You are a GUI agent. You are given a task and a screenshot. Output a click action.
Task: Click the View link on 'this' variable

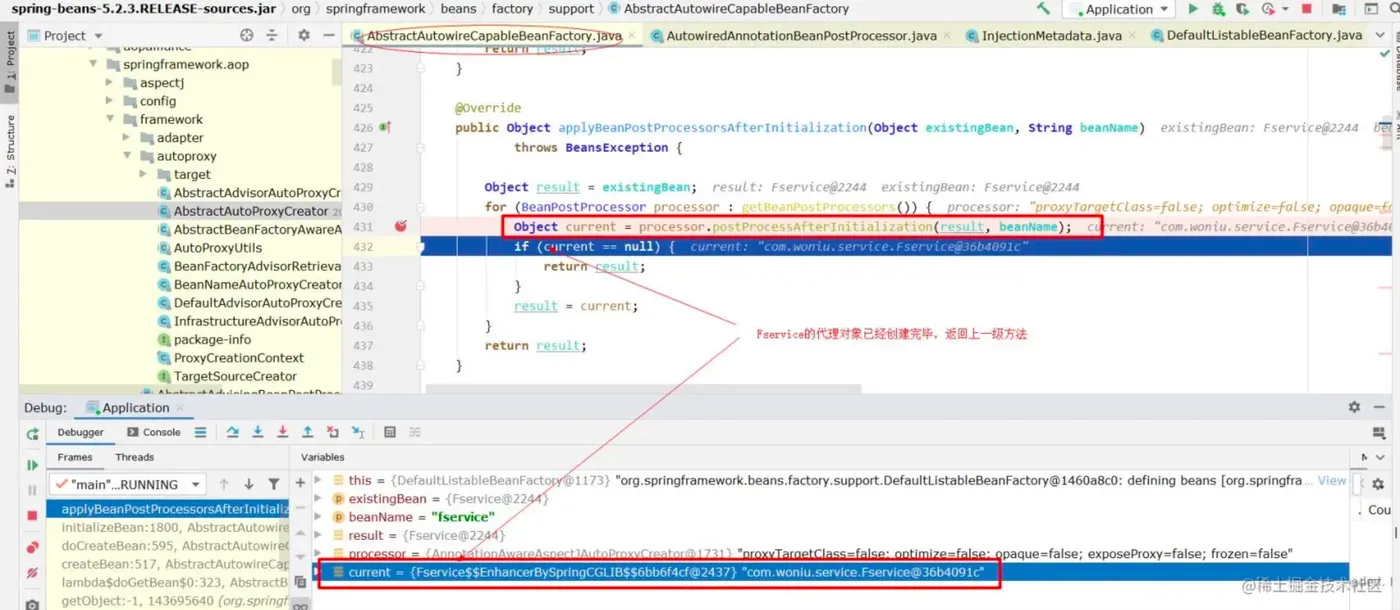(x=1331, y=480)
